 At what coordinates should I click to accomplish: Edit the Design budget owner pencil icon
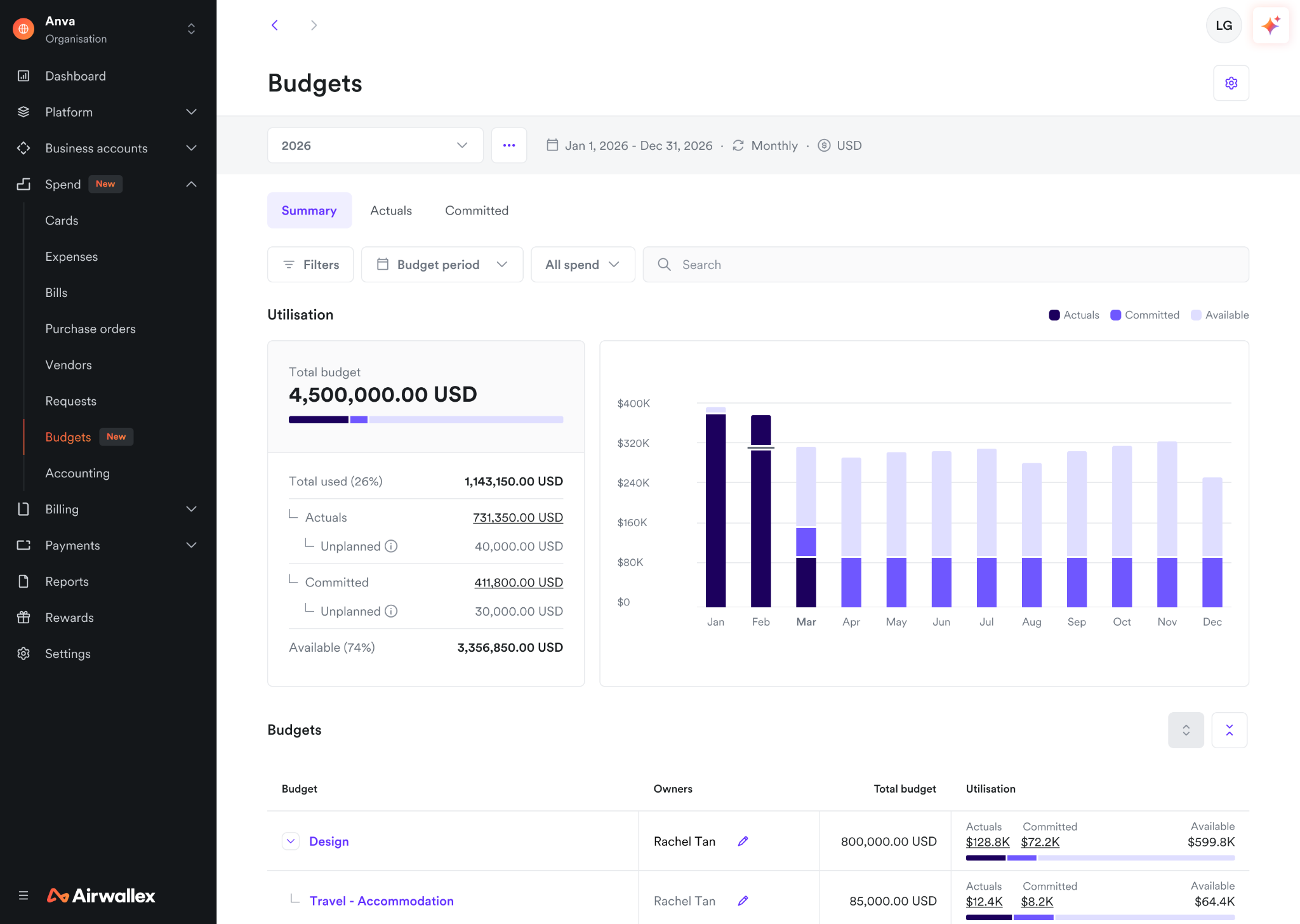[743, 841]
